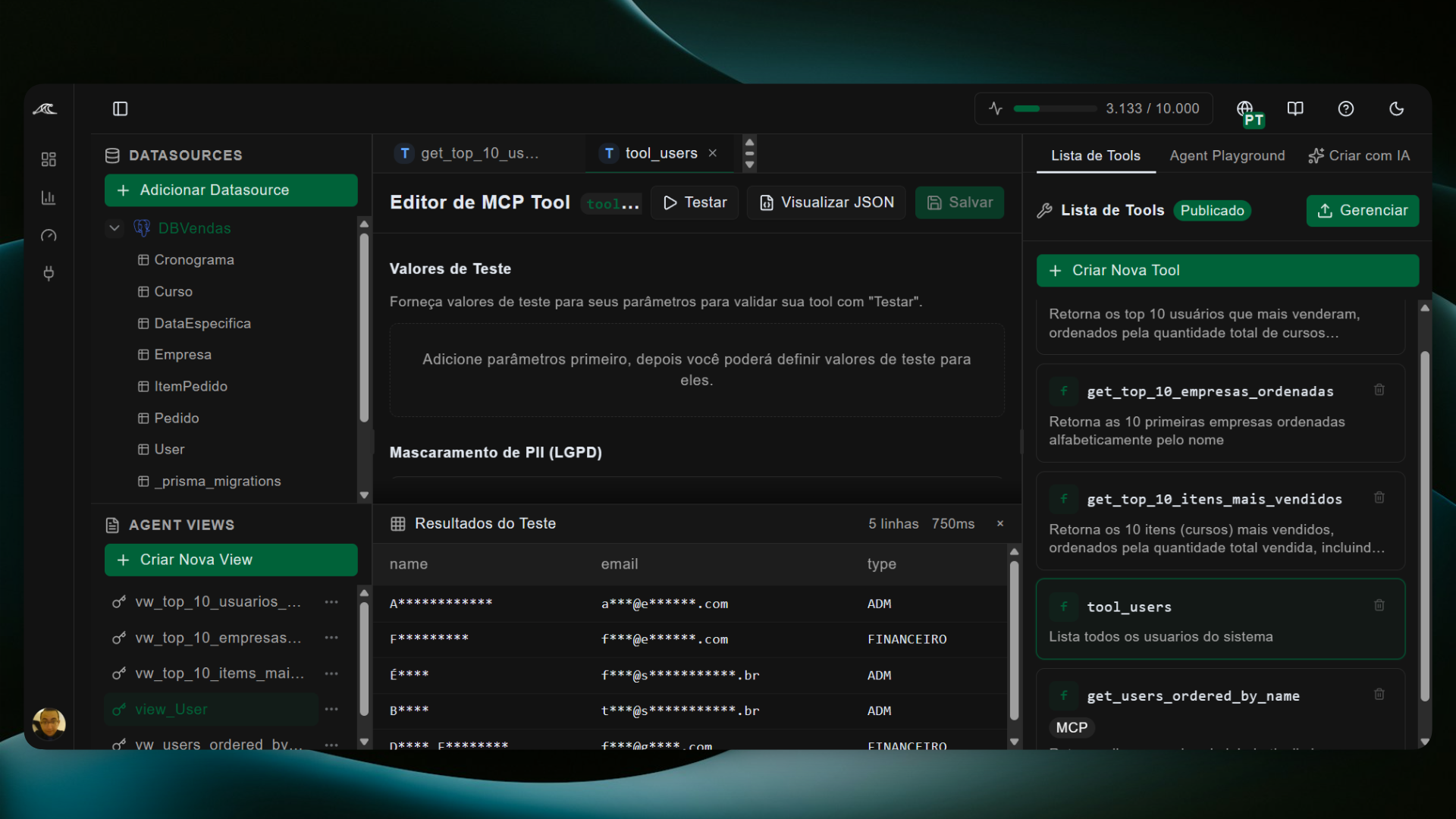Open options for vw_top_10_items_mai view
1456x819 pixels.
(331, 673)
